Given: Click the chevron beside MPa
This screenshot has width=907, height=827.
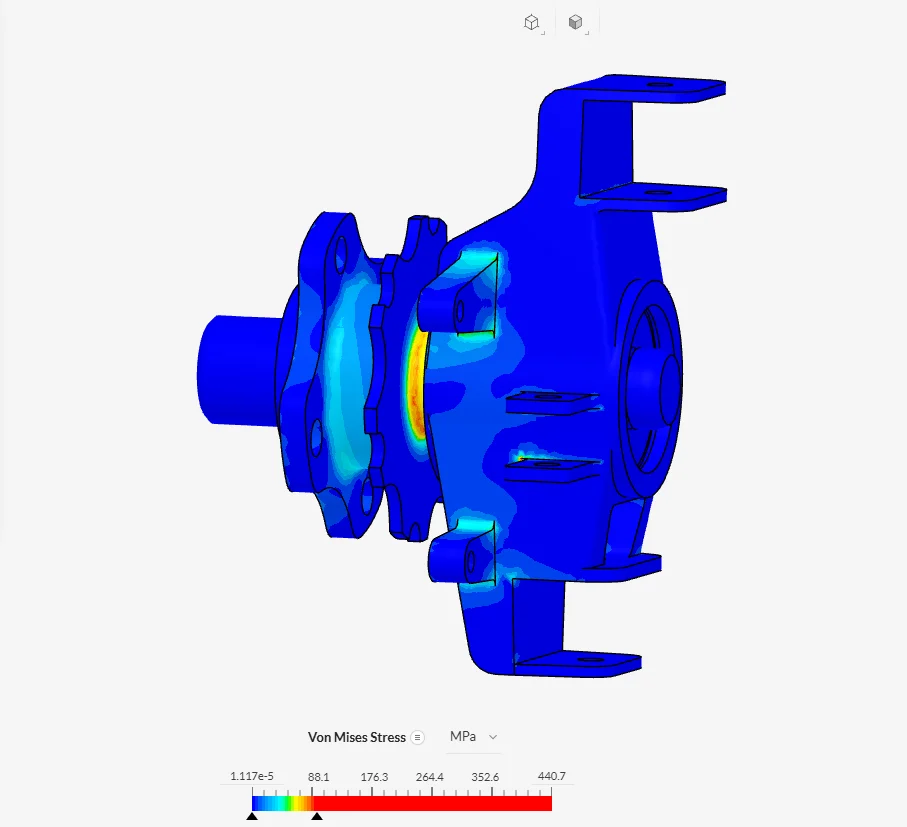Looking at the screenshot, I should (493, 737).
